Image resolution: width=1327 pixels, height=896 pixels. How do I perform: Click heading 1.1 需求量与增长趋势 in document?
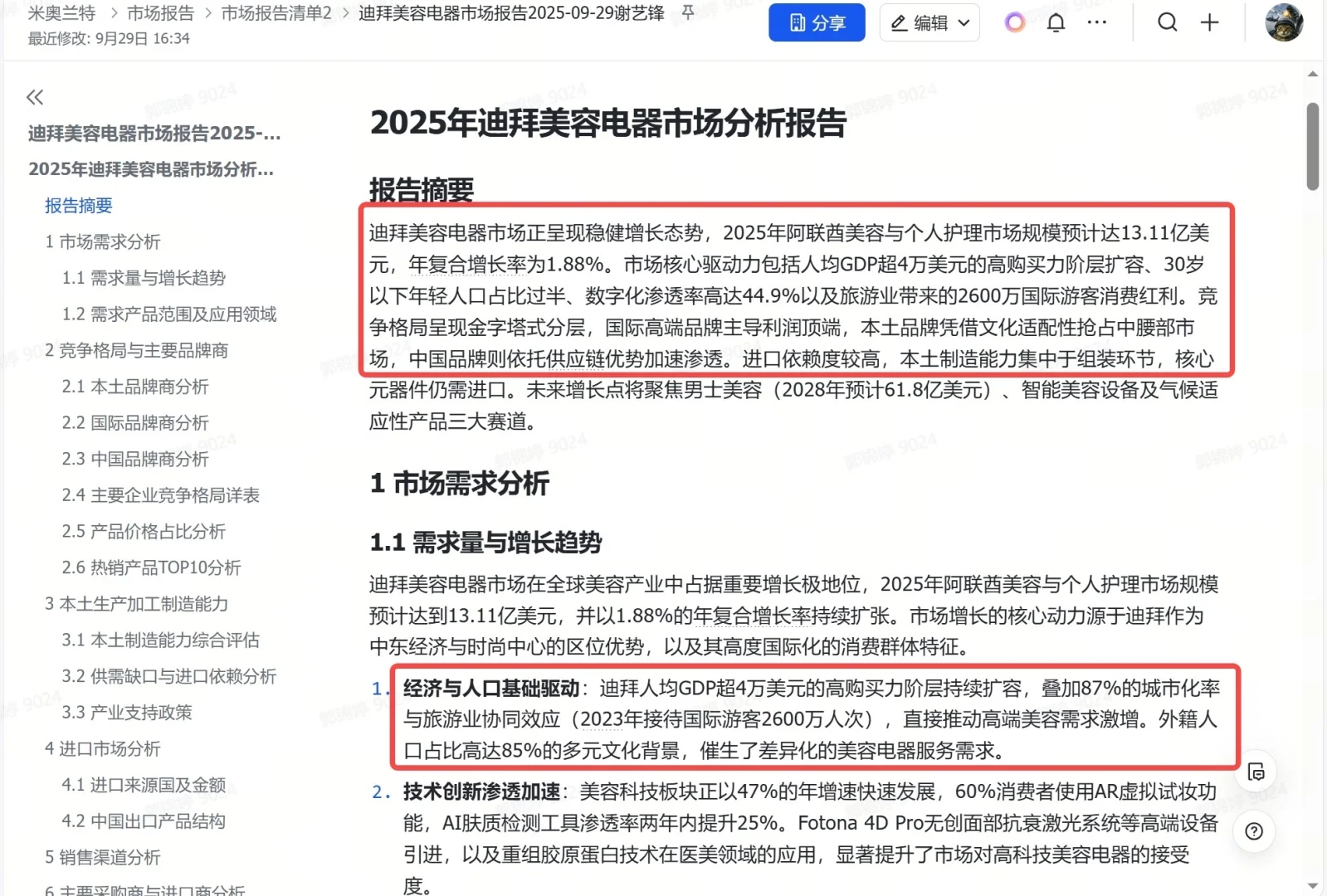point(486,543)
